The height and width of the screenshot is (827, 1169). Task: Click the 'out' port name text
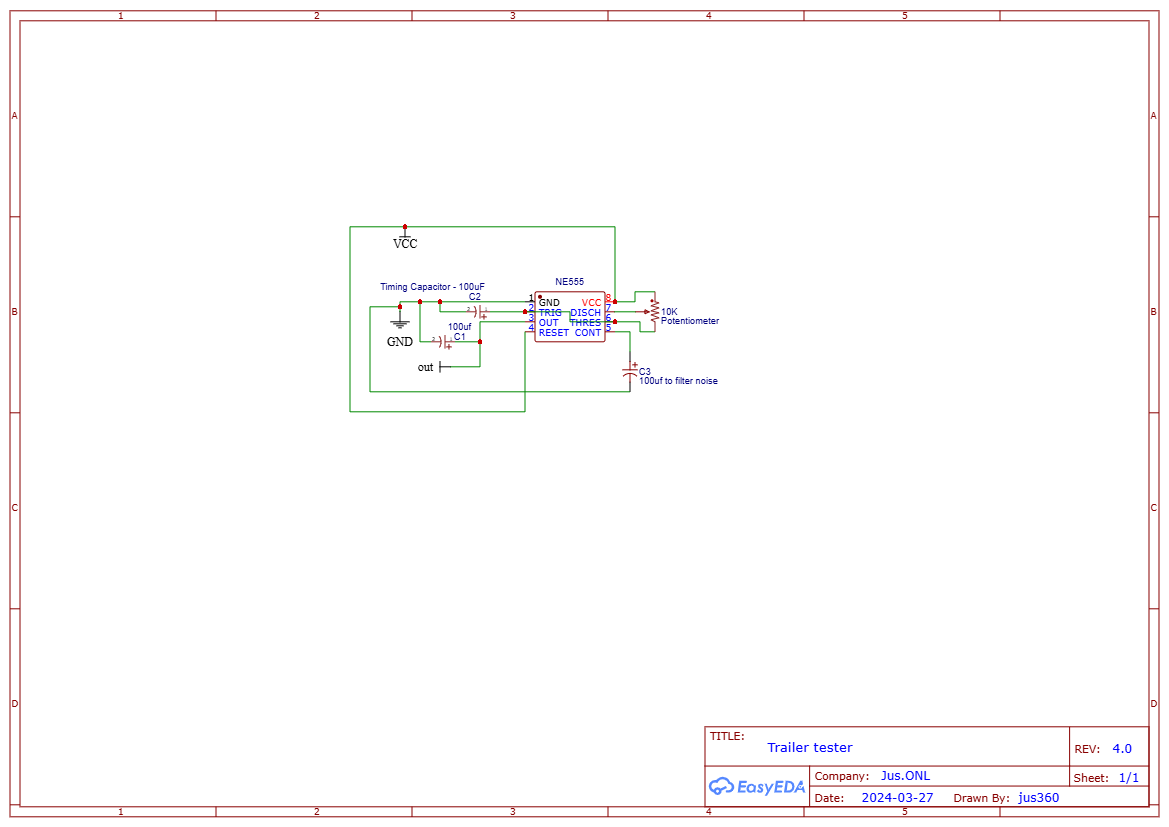point(425,367)
